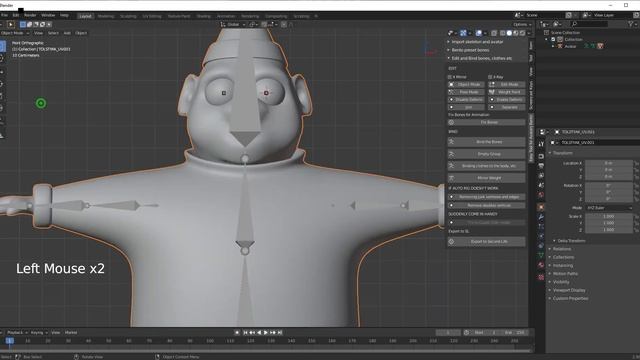This screenshot has height=360, width=640.
Task: Open the Options dropdown in viewport header
Action: pyautogui.click(x=522, y=24)
